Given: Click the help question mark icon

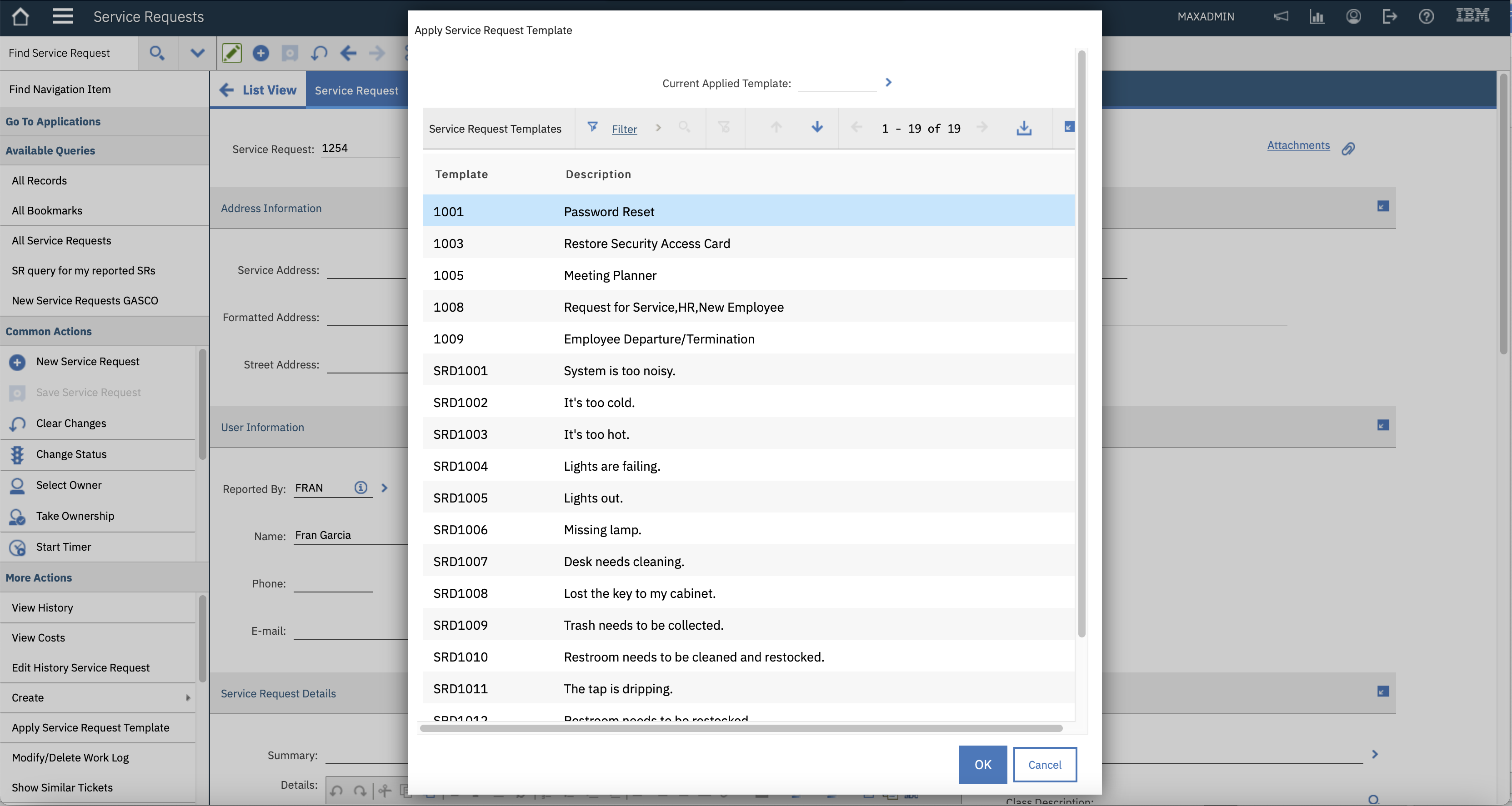Looking at the screenshot, I should (x=1426, y=16).
